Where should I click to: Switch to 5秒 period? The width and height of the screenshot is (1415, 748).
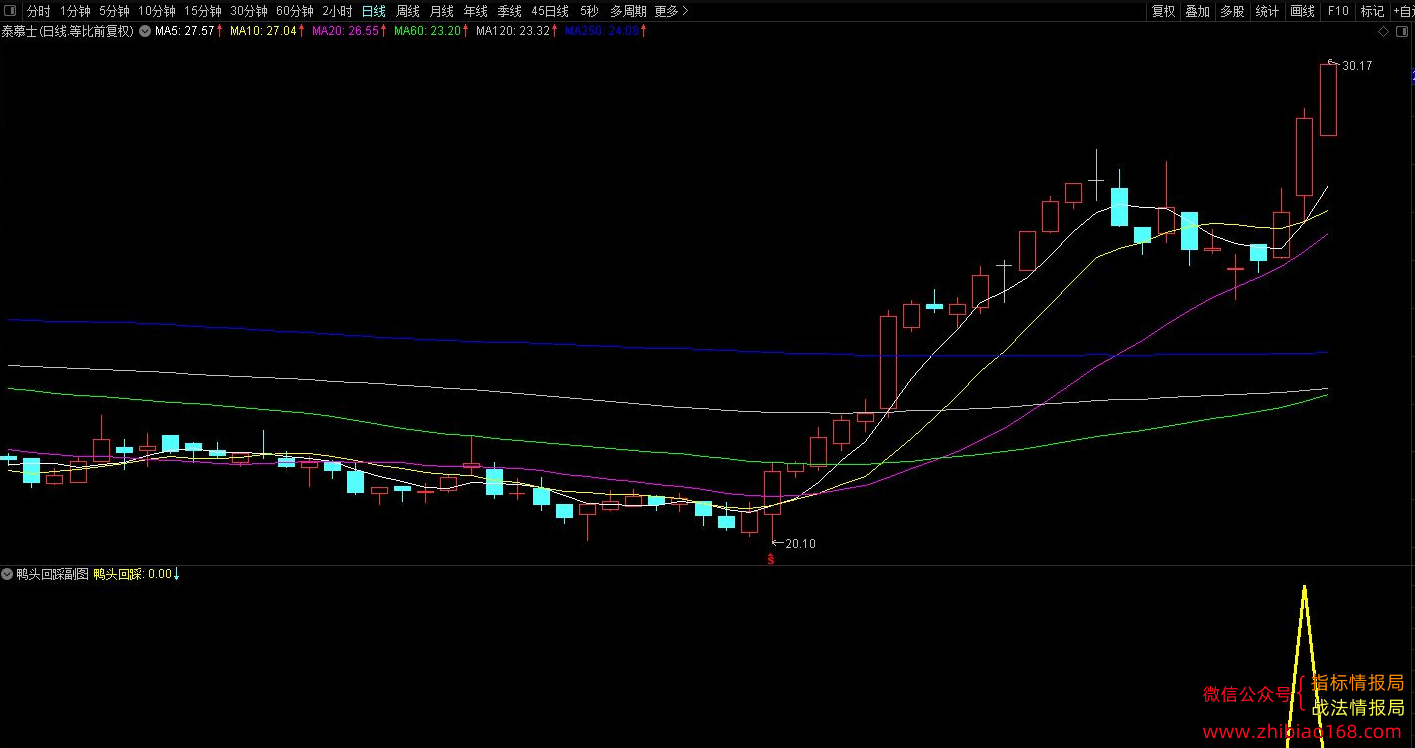pyautogui.click(x=589, y=11)
